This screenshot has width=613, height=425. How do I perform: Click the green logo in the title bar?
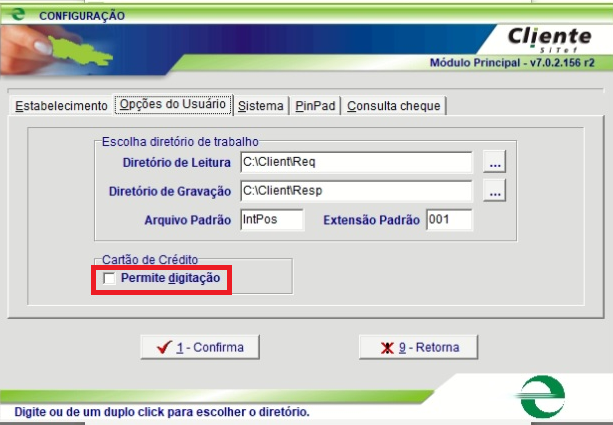(17, 14)
